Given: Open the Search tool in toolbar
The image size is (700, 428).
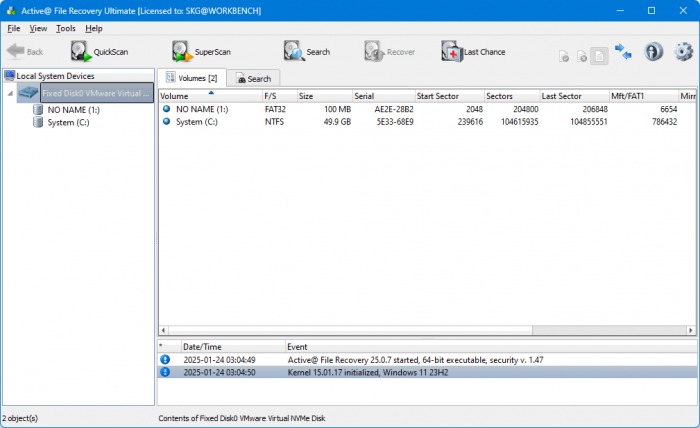Looking at the screenshot, I should coord(306,51).
